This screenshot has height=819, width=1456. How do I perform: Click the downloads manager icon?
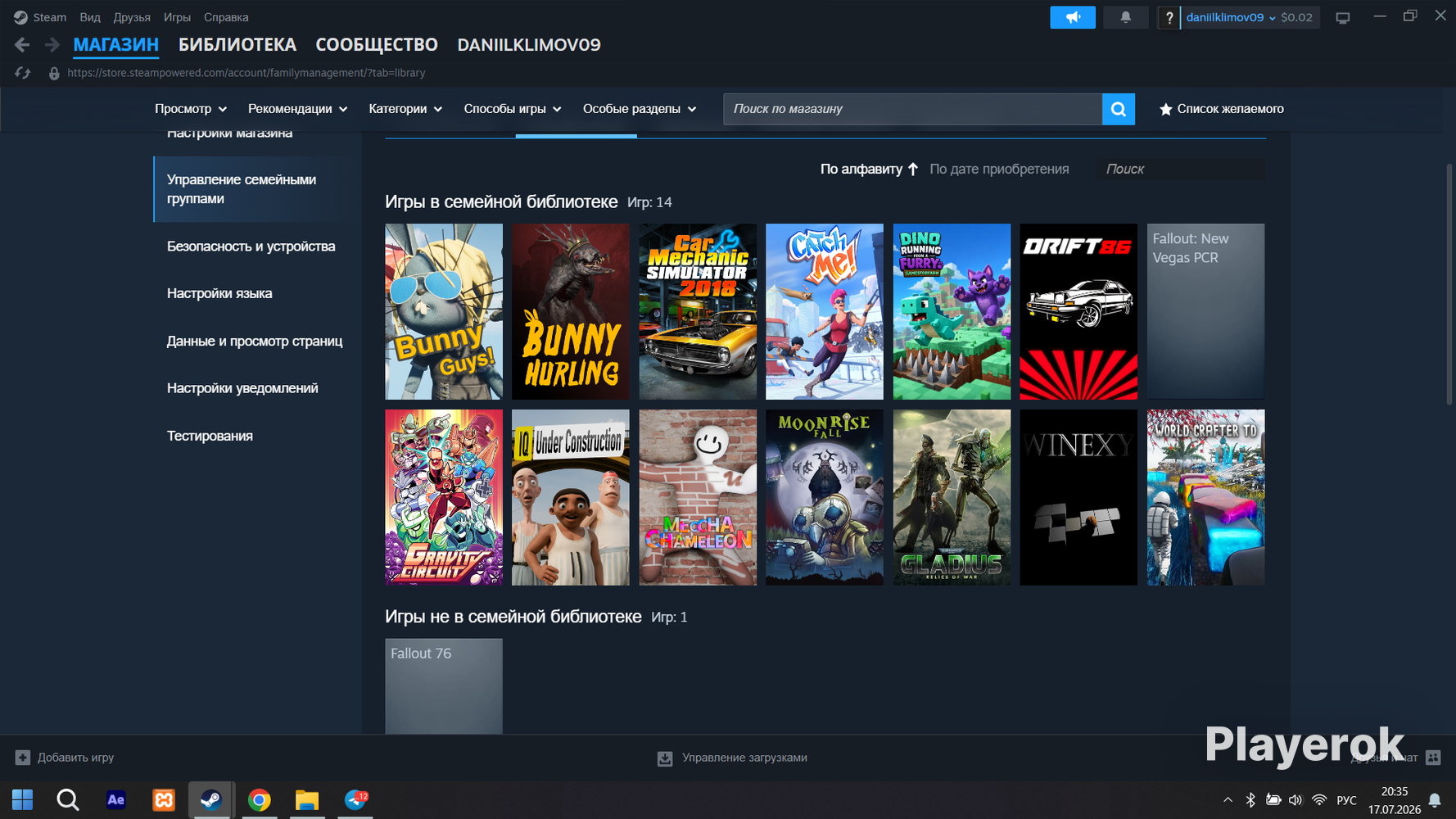point(665,758)
